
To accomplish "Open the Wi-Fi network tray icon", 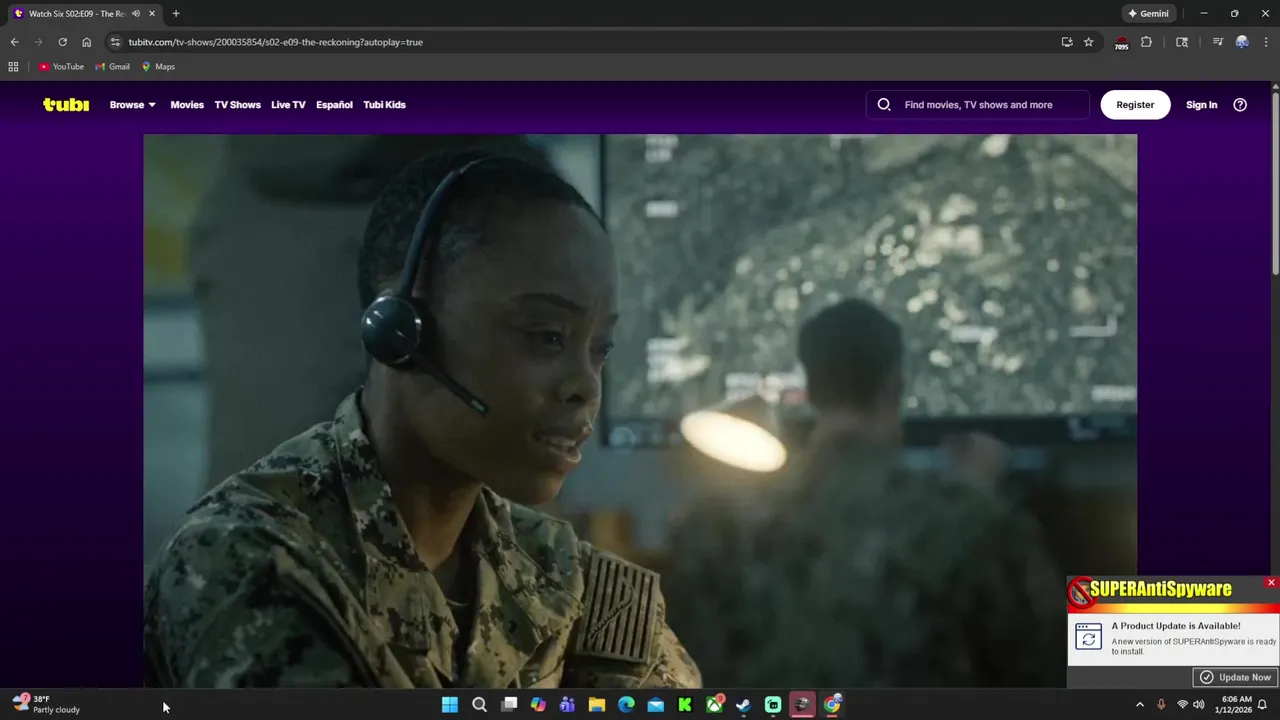I will coord(1182,705).
